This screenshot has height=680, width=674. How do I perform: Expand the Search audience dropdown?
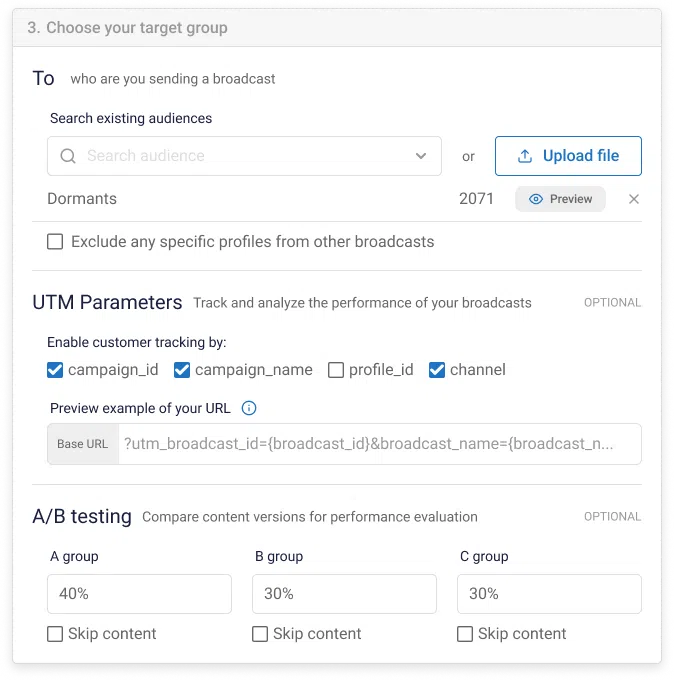(x=421, y=156)
